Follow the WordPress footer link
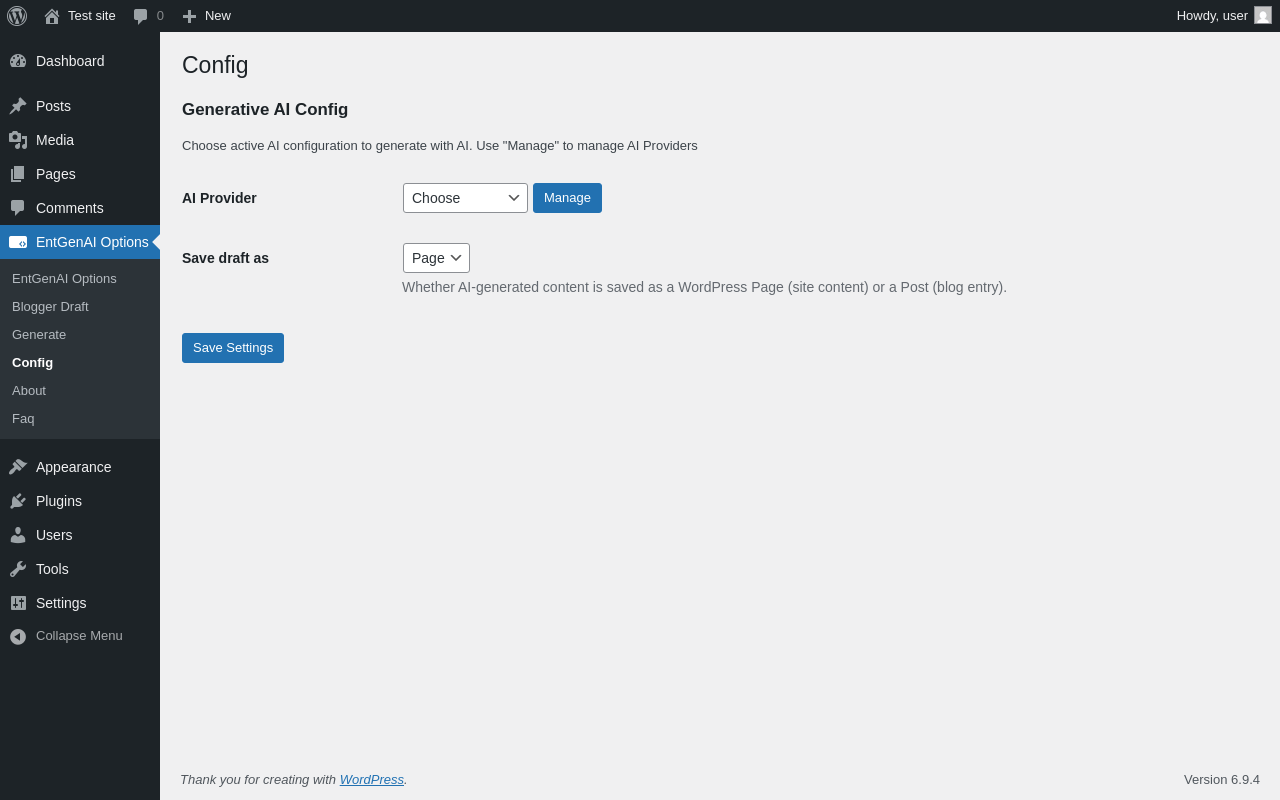Screen dimensions: 1280x800 point(372,779)
